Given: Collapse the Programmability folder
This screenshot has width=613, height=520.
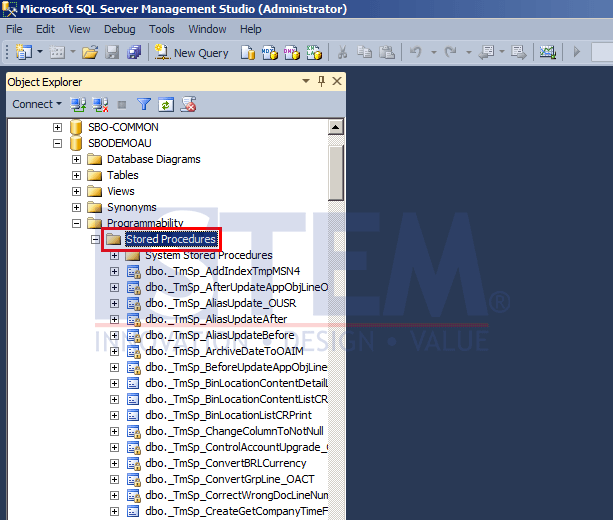Looking at the screenshot, I should point(77,224).
